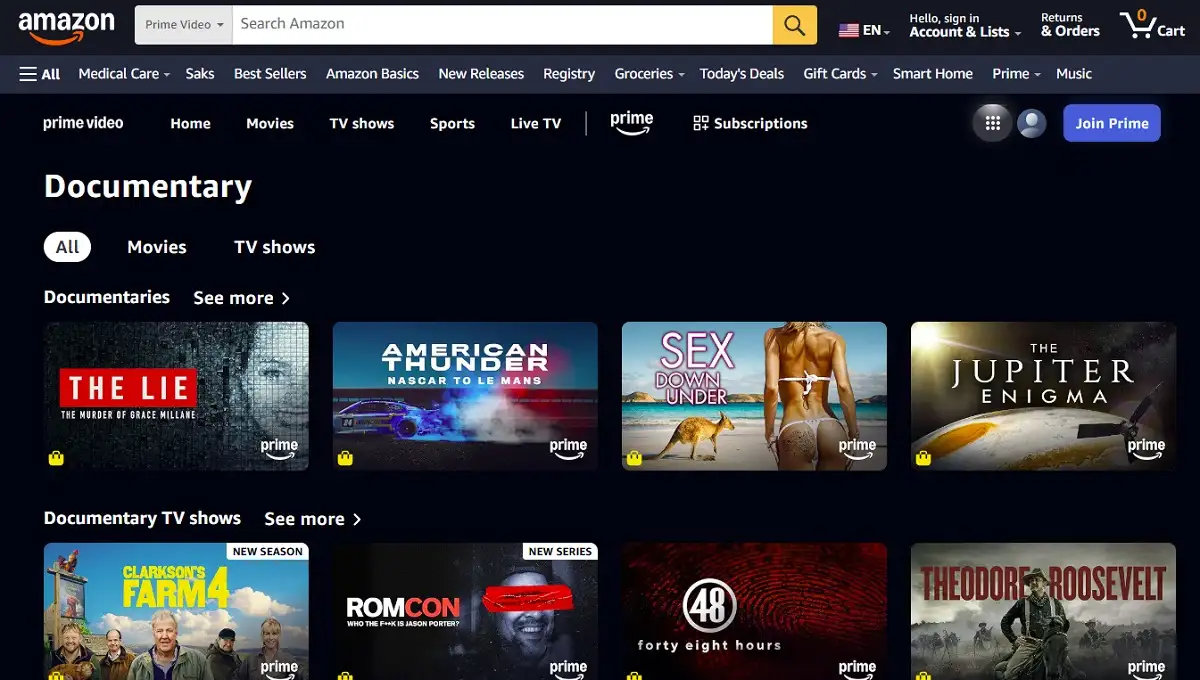Viewport: 1200px width, 680px height.
Task: Click the prime smile logo in nav
Action: click(x=632, y=124)
